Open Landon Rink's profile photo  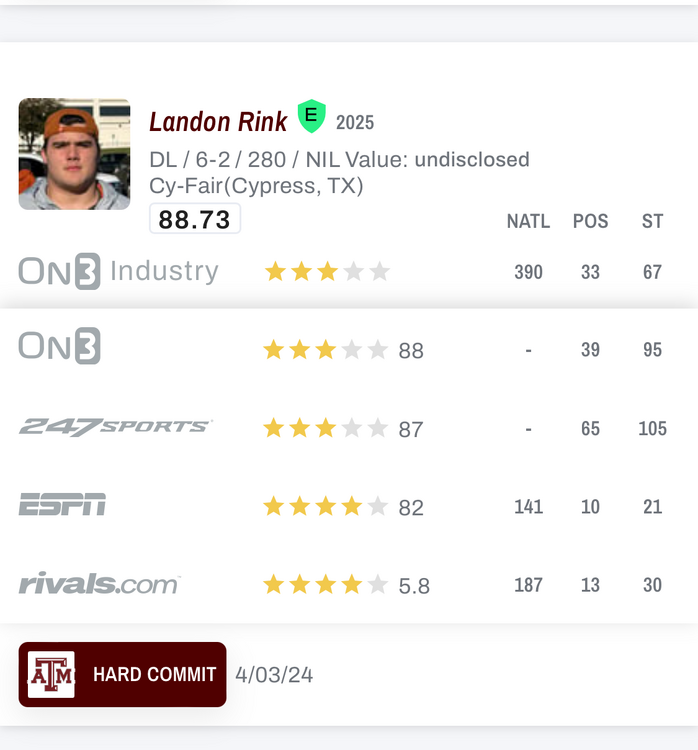[x=74, y=154]
